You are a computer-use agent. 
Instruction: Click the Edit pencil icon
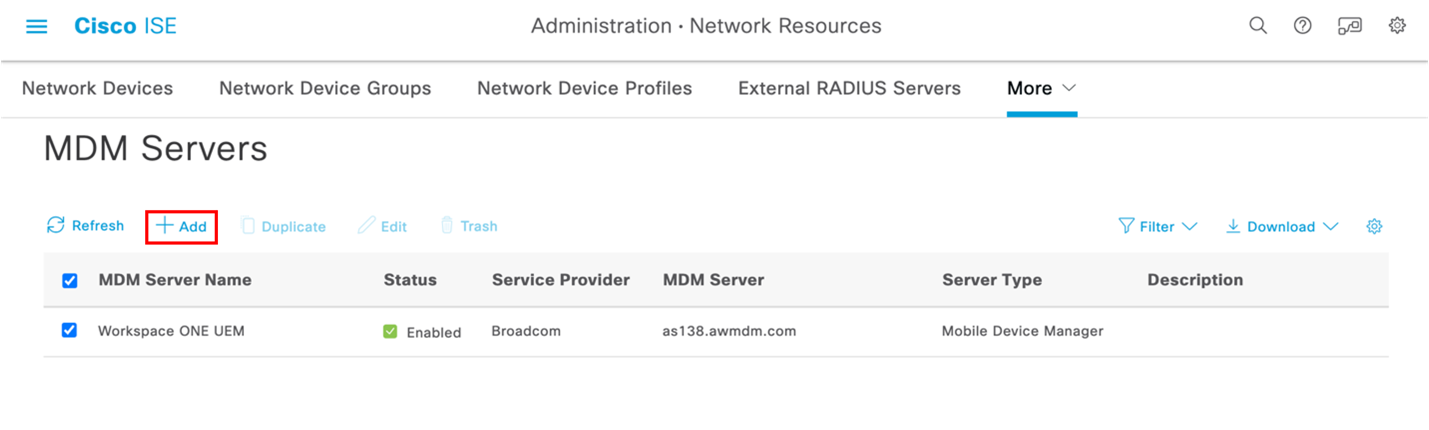(367, 226)
